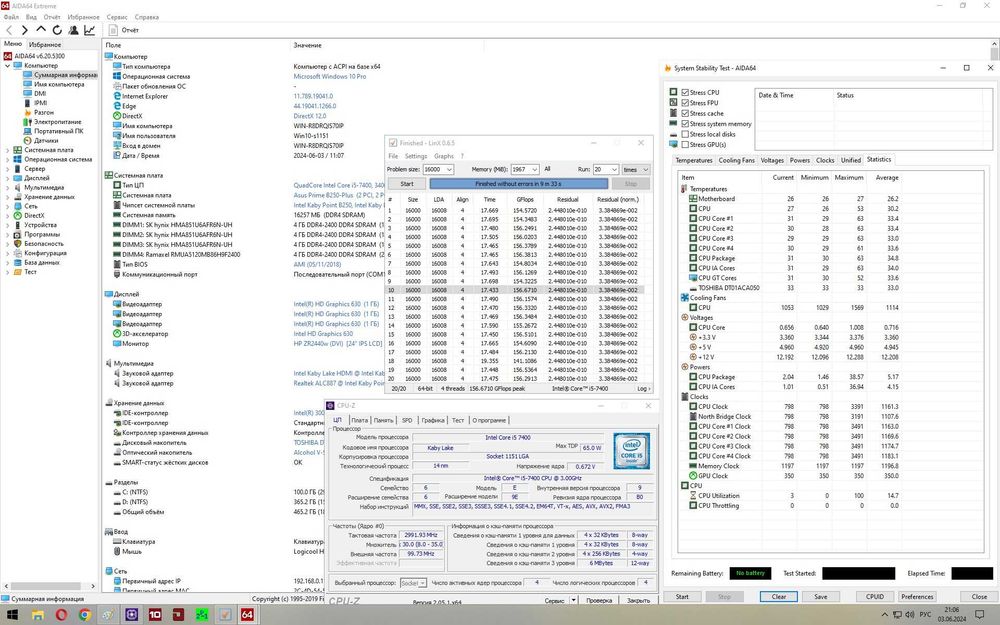
Task: Click the Устройства icon in left tree
Action: (x=18, y=225)
